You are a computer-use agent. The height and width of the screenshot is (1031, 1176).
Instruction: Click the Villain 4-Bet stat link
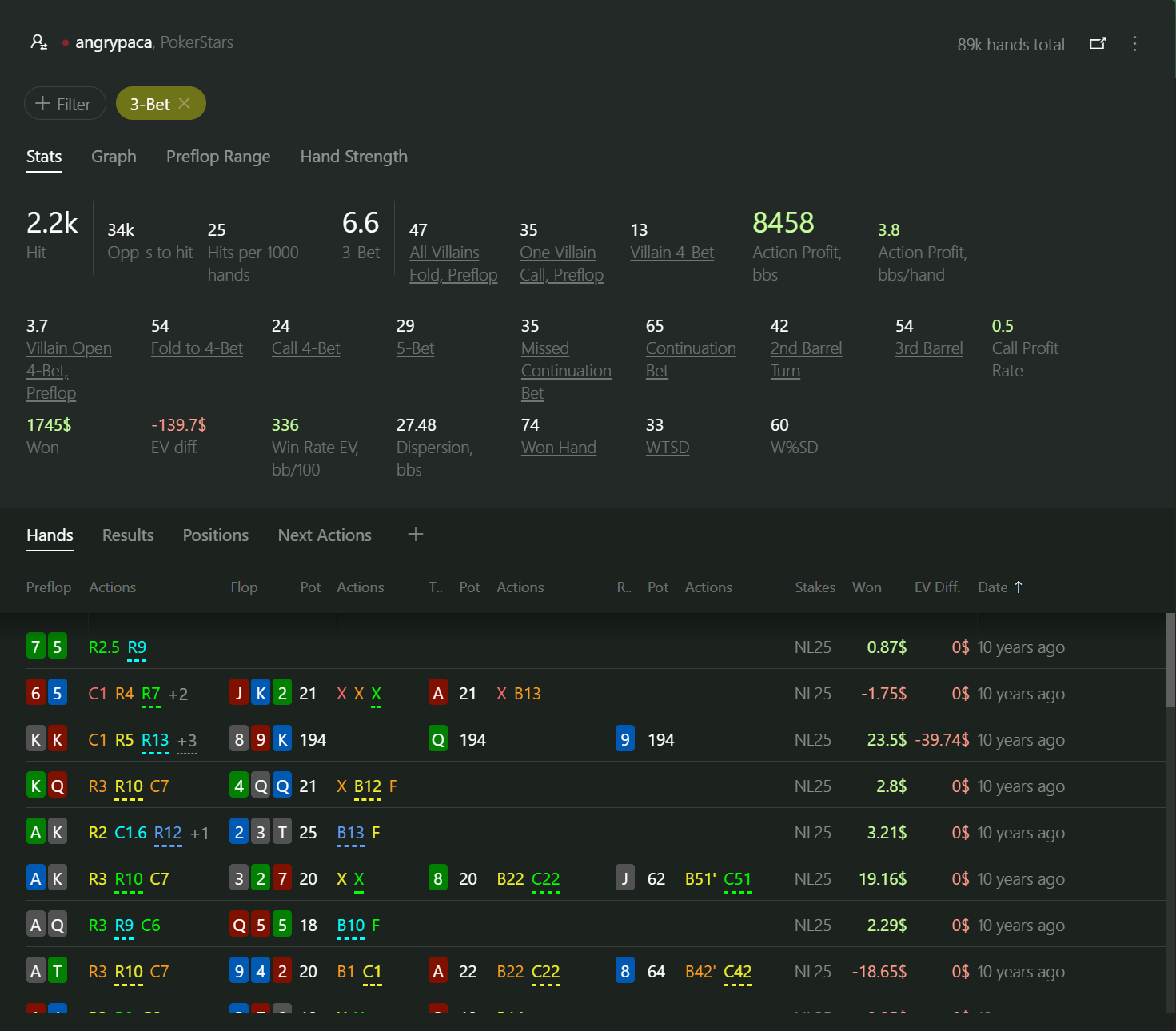tap(672, 253)
